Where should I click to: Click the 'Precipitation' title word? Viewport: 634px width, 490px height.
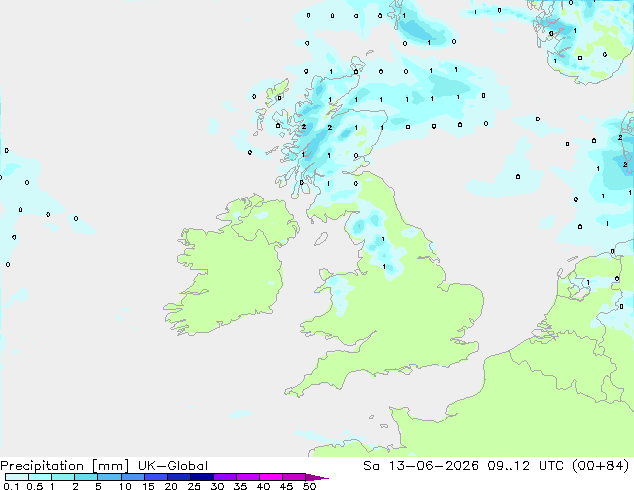point(42,466)
